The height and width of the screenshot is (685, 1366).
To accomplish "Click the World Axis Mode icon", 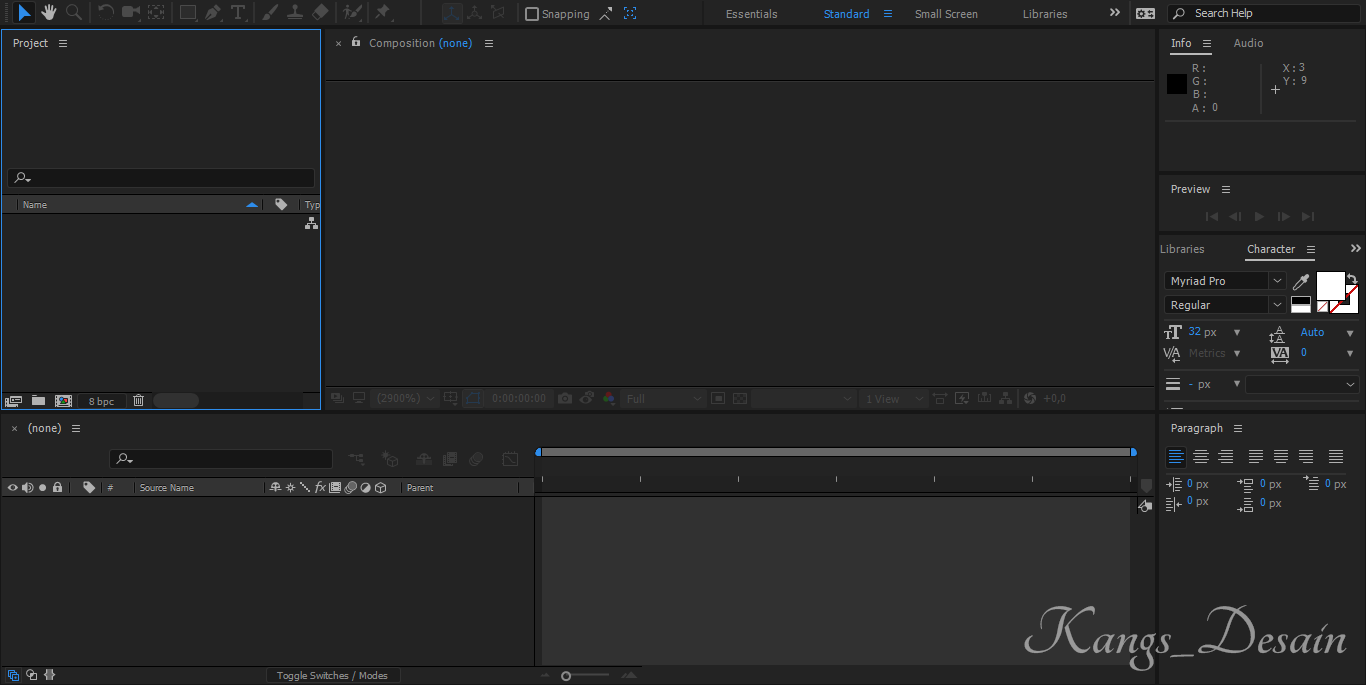I will click(x=474, y=13).
